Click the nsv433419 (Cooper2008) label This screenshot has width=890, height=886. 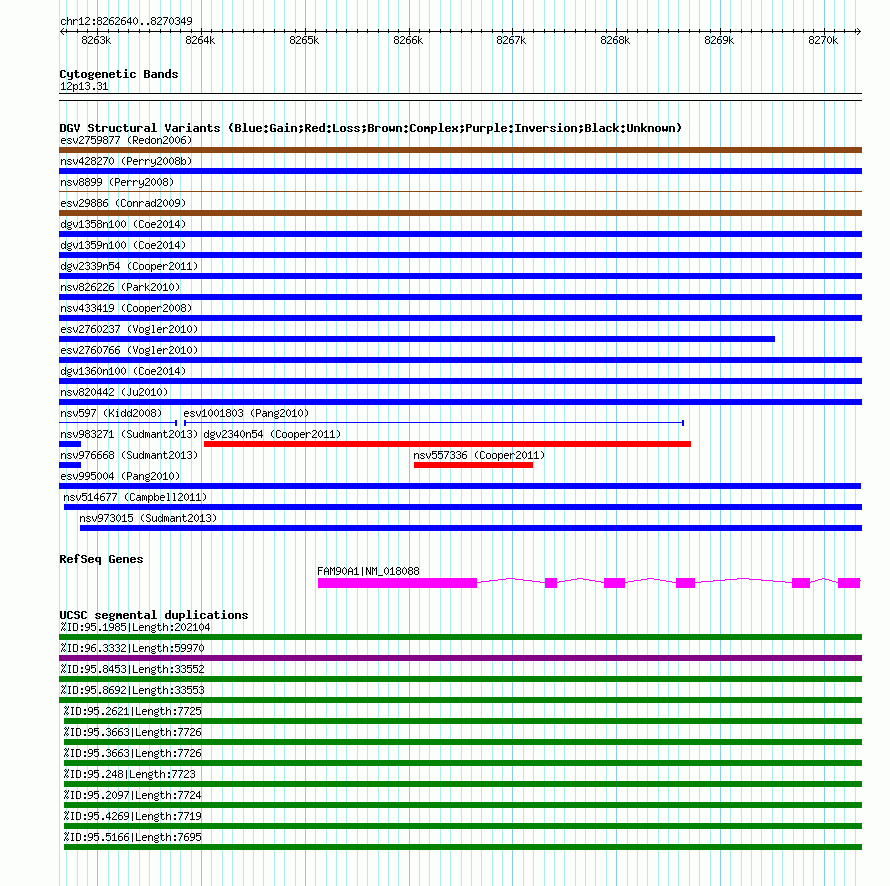pyautogui.click(x=126, y=308)
